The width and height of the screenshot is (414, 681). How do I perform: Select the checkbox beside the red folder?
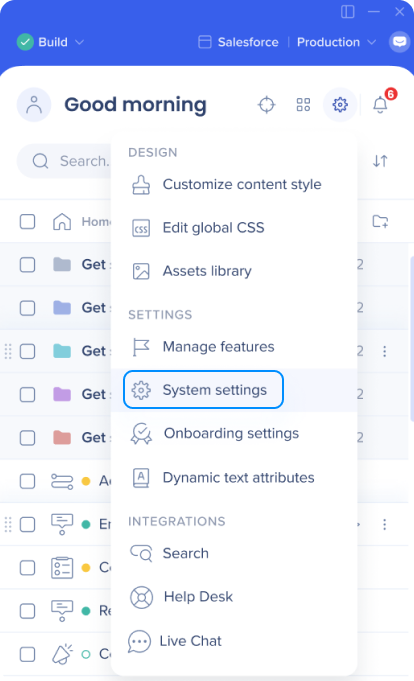tap(27, 437)
